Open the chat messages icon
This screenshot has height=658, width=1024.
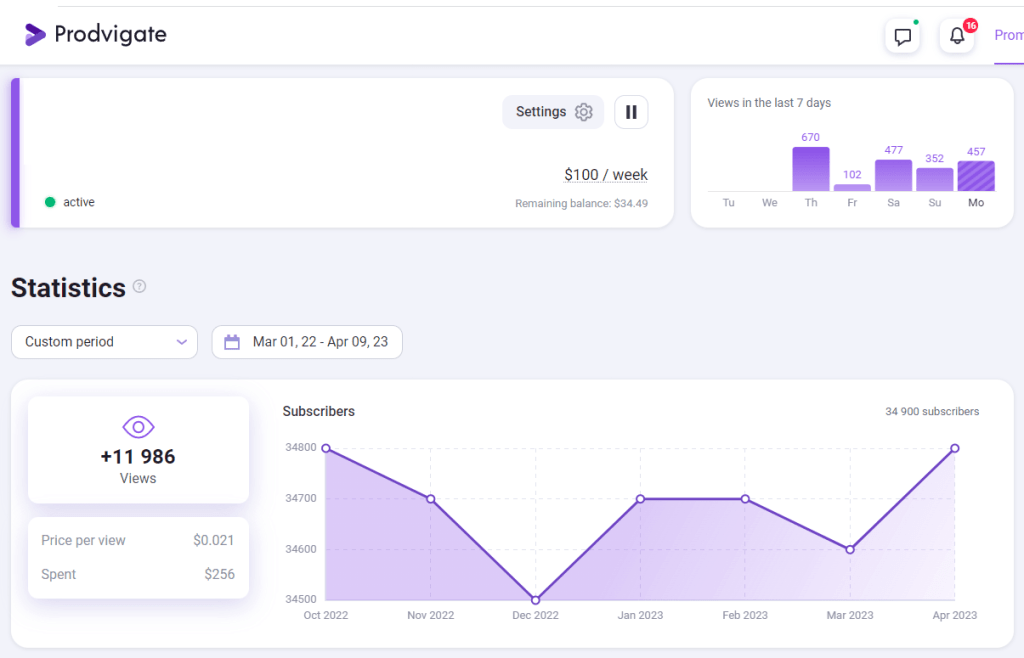[x=902, y=37]
